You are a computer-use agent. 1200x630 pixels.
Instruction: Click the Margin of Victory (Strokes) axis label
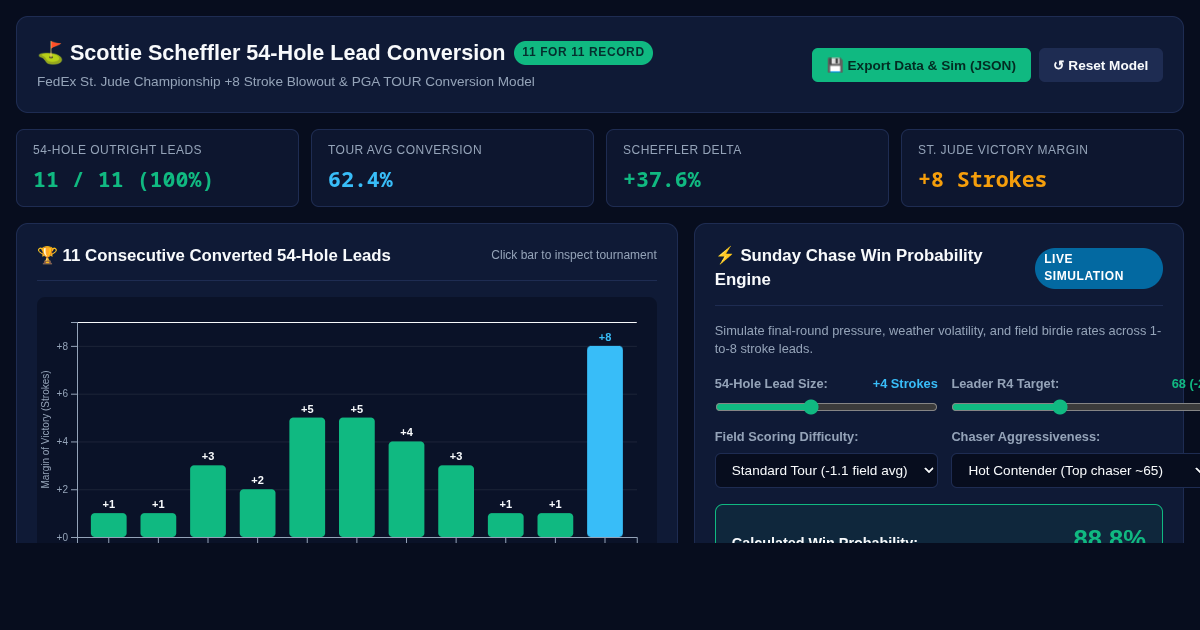(45, 430)
